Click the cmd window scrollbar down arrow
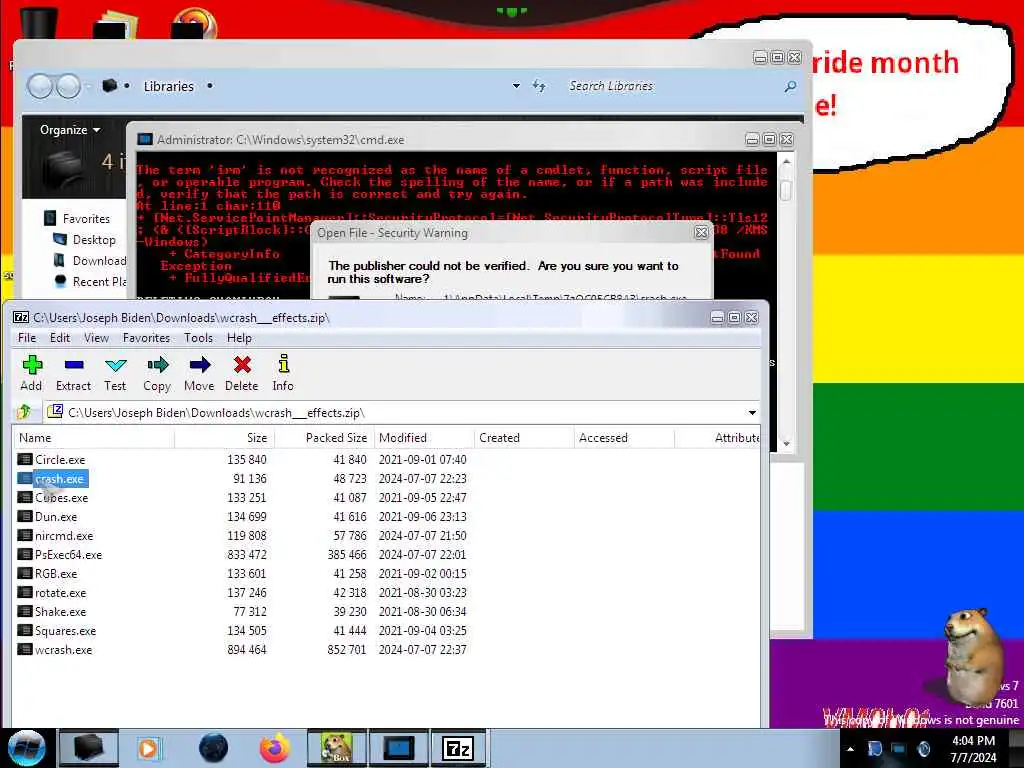The image size is (1024, 768). 786,443
